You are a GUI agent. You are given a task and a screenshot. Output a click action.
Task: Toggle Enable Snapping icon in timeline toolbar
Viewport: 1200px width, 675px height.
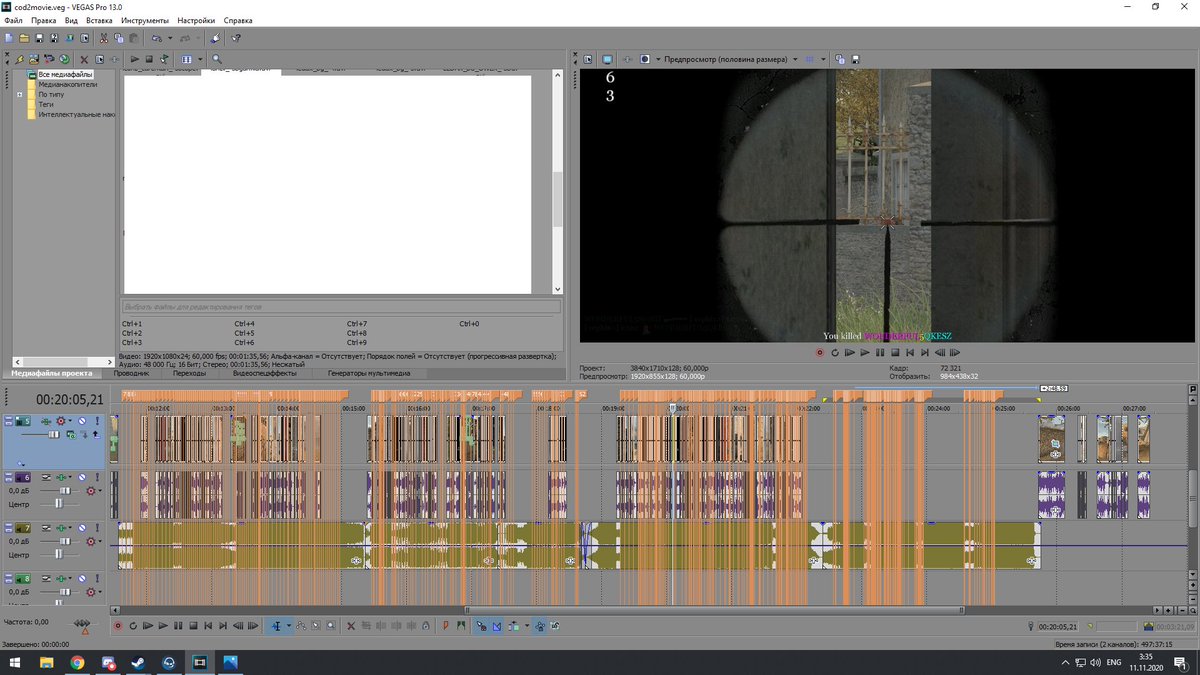[x=481, y=626]
